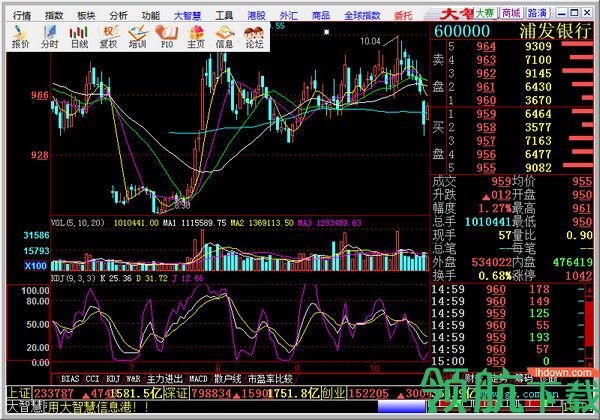600x420 pixels.
Task: Switch to the KDJ indicator tab
Action: click(x=113, y=379)
